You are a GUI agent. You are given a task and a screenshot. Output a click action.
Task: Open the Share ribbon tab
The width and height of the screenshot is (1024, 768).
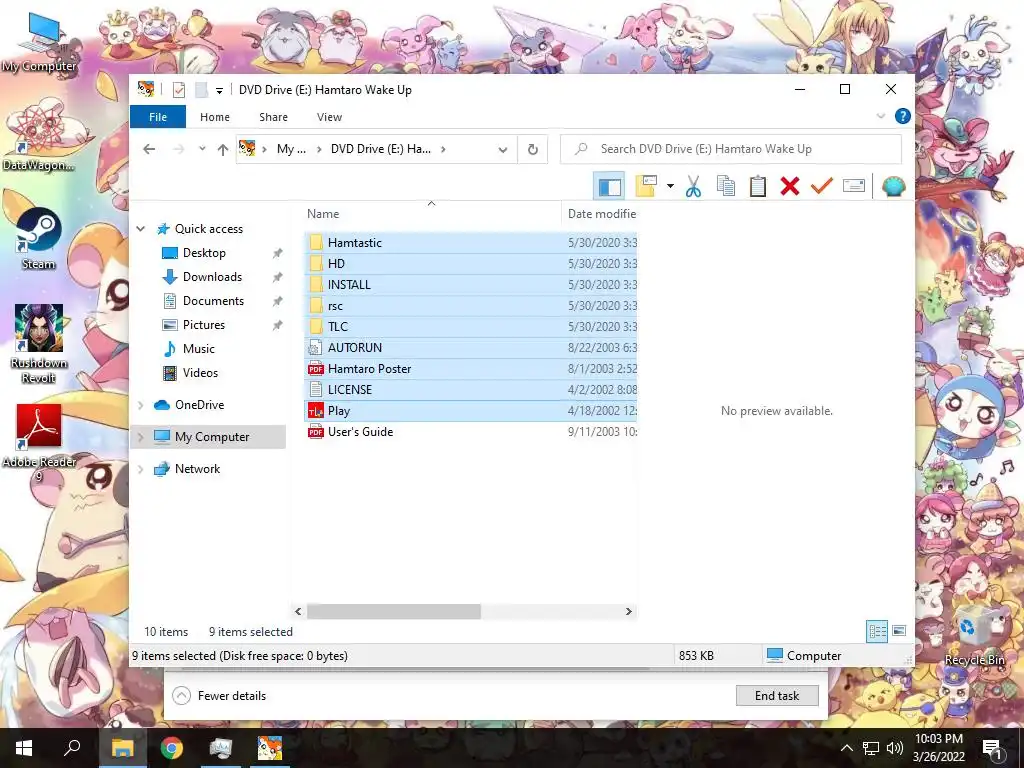[x=273, y=117]
